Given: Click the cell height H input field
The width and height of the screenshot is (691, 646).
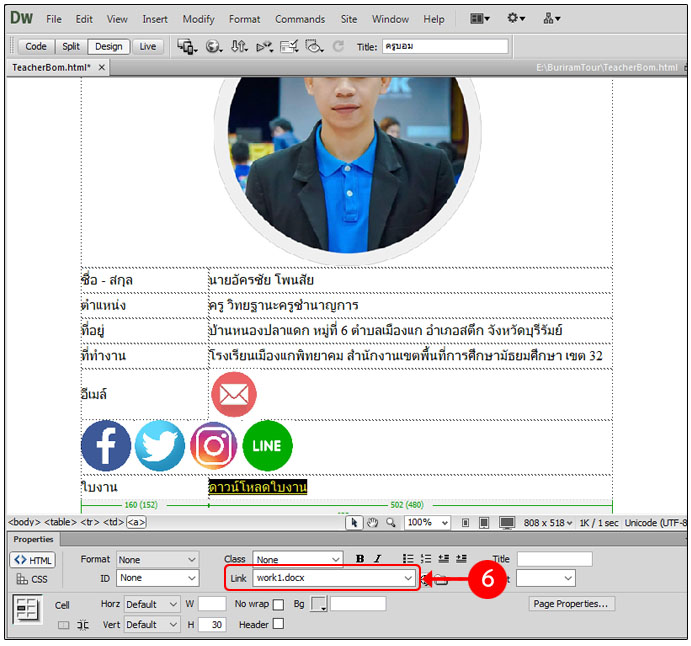Looking at the screenshot, I should [x=211, y=624].
